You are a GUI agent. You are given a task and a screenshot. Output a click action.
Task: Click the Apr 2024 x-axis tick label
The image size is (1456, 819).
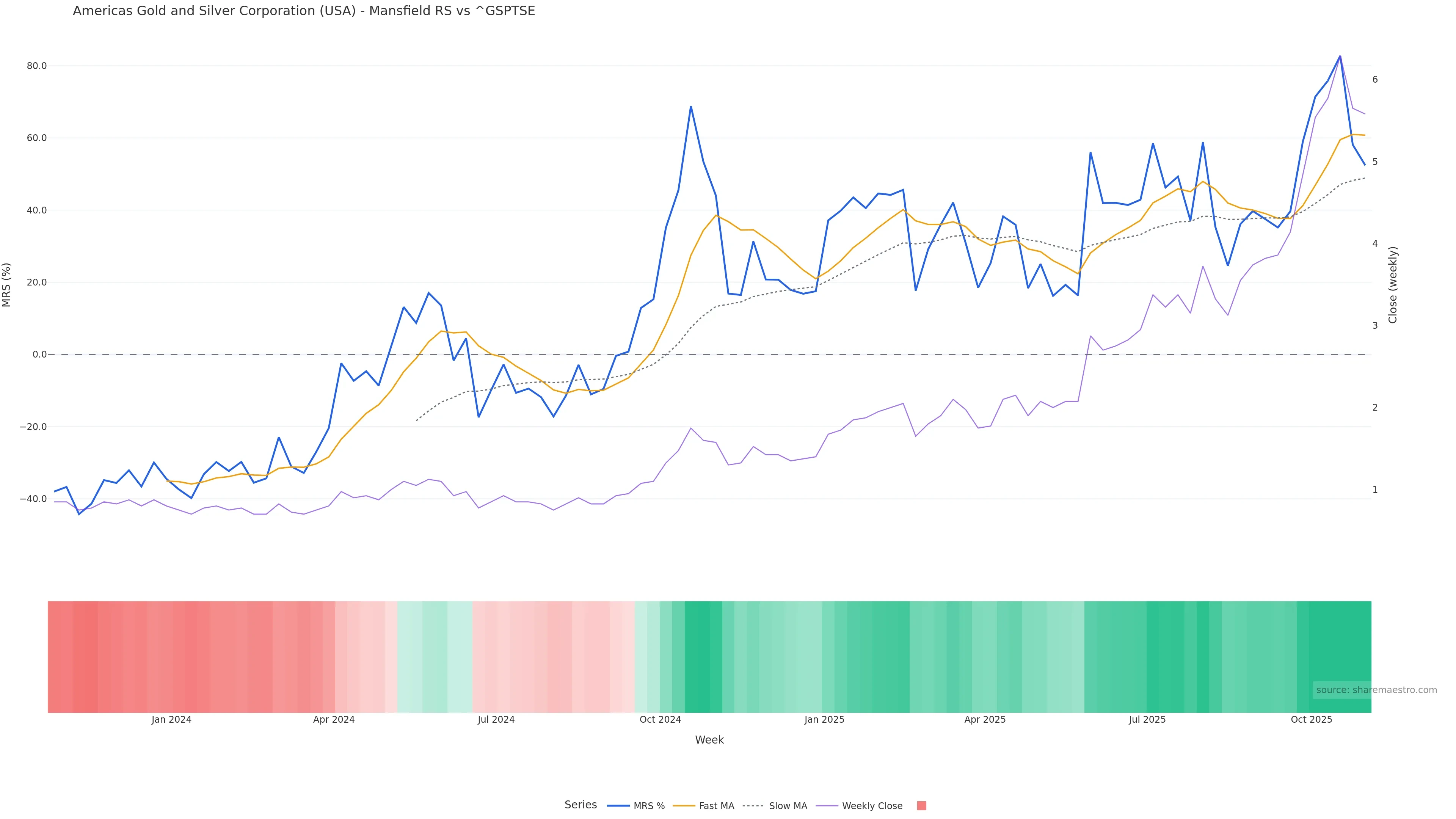point(334,720)
